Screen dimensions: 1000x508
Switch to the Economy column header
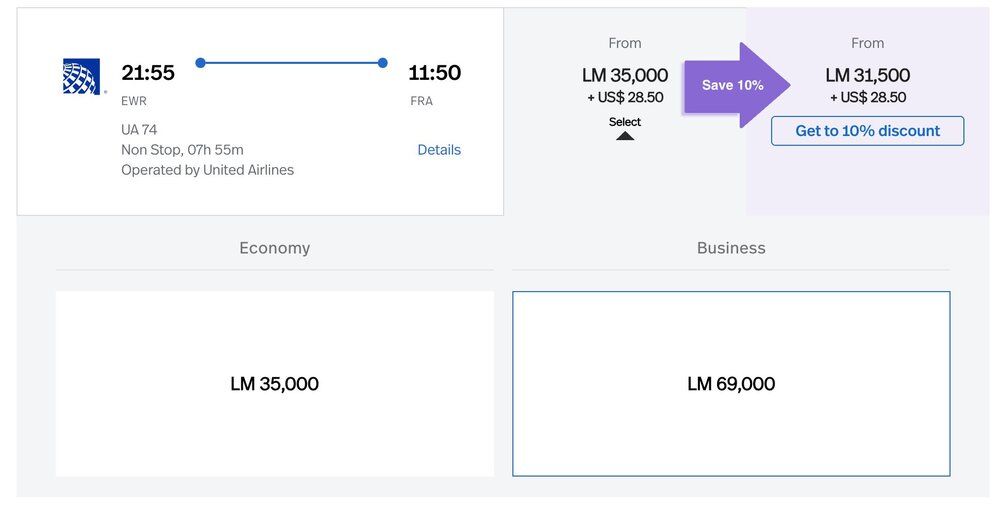tap(274, 248)
